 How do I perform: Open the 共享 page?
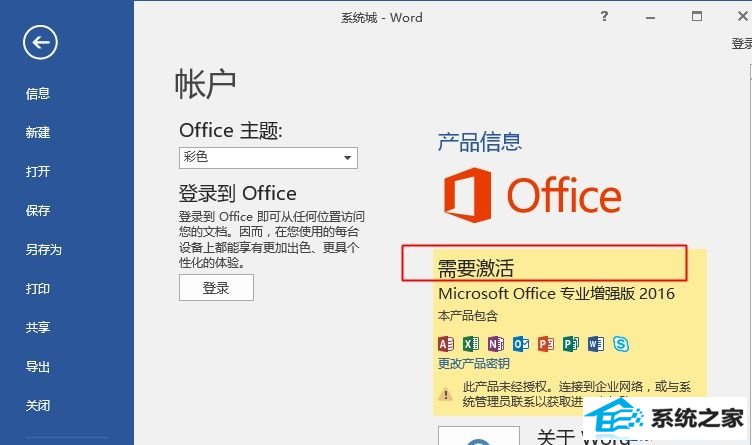tap(38, 328)
